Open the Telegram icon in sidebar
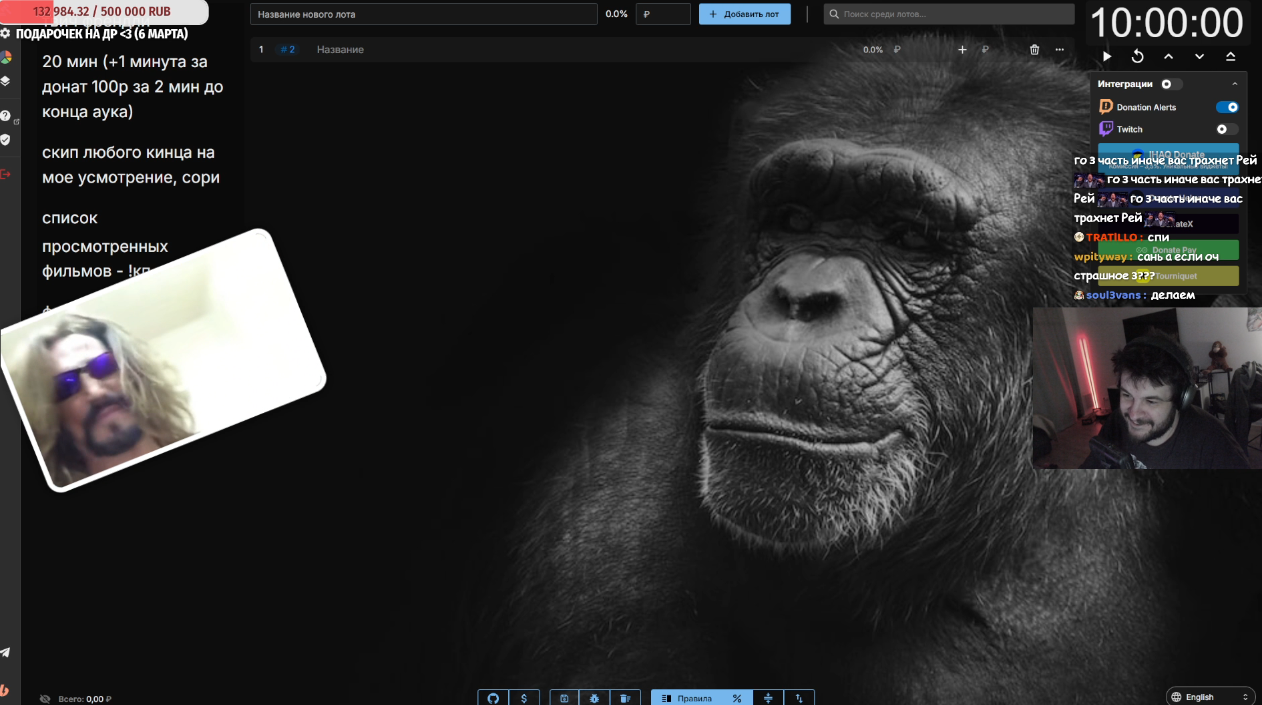 (x=5, y=652)
